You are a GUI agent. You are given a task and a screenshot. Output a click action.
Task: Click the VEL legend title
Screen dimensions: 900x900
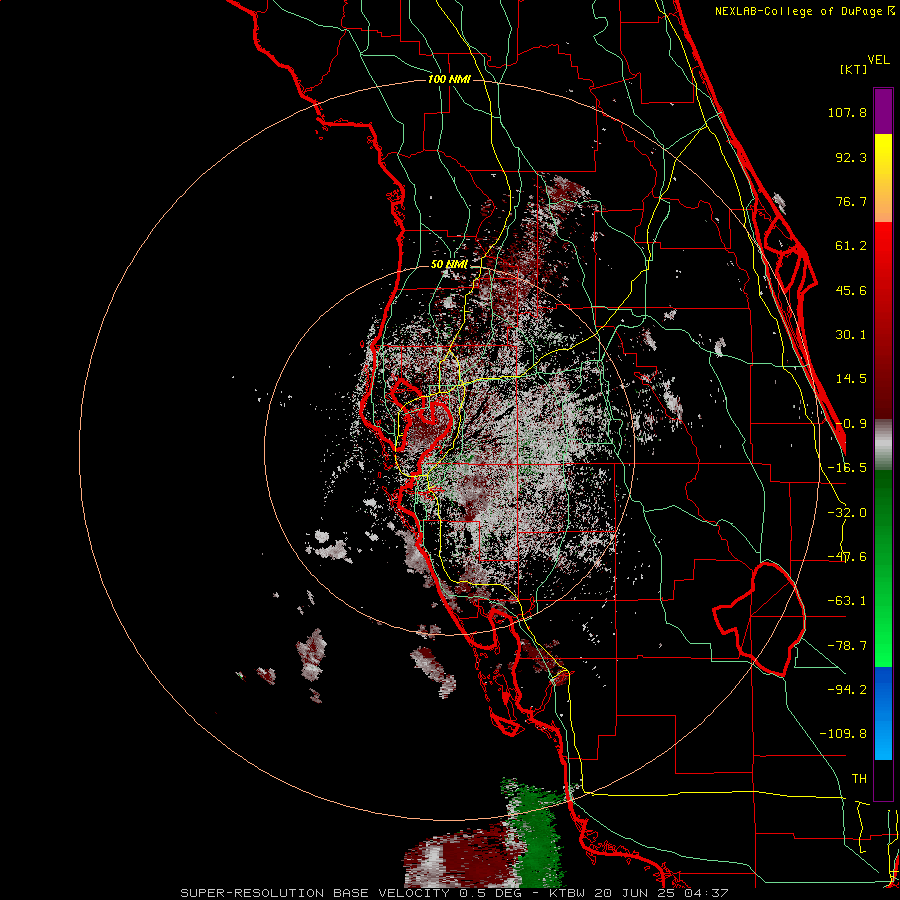pos(878,60)
